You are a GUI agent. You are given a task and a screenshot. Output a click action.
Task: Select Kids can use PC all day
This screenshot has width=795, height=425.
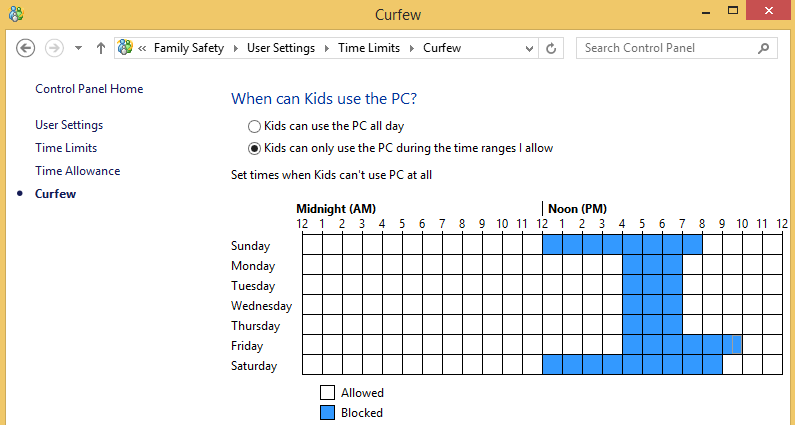254,126
